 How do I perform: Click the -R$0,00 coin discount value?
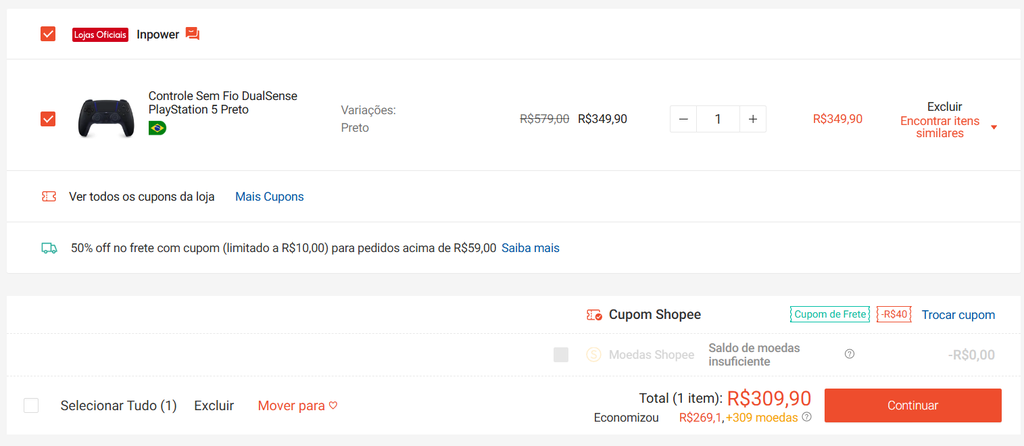point(971,355)
